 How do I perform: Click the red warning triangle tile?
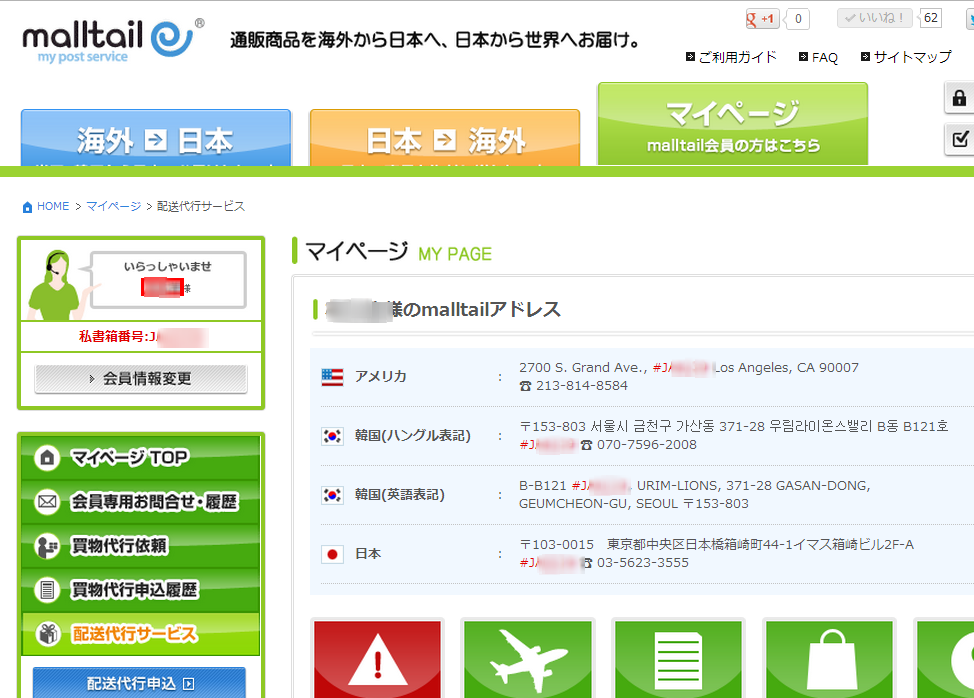pos(377,658)
